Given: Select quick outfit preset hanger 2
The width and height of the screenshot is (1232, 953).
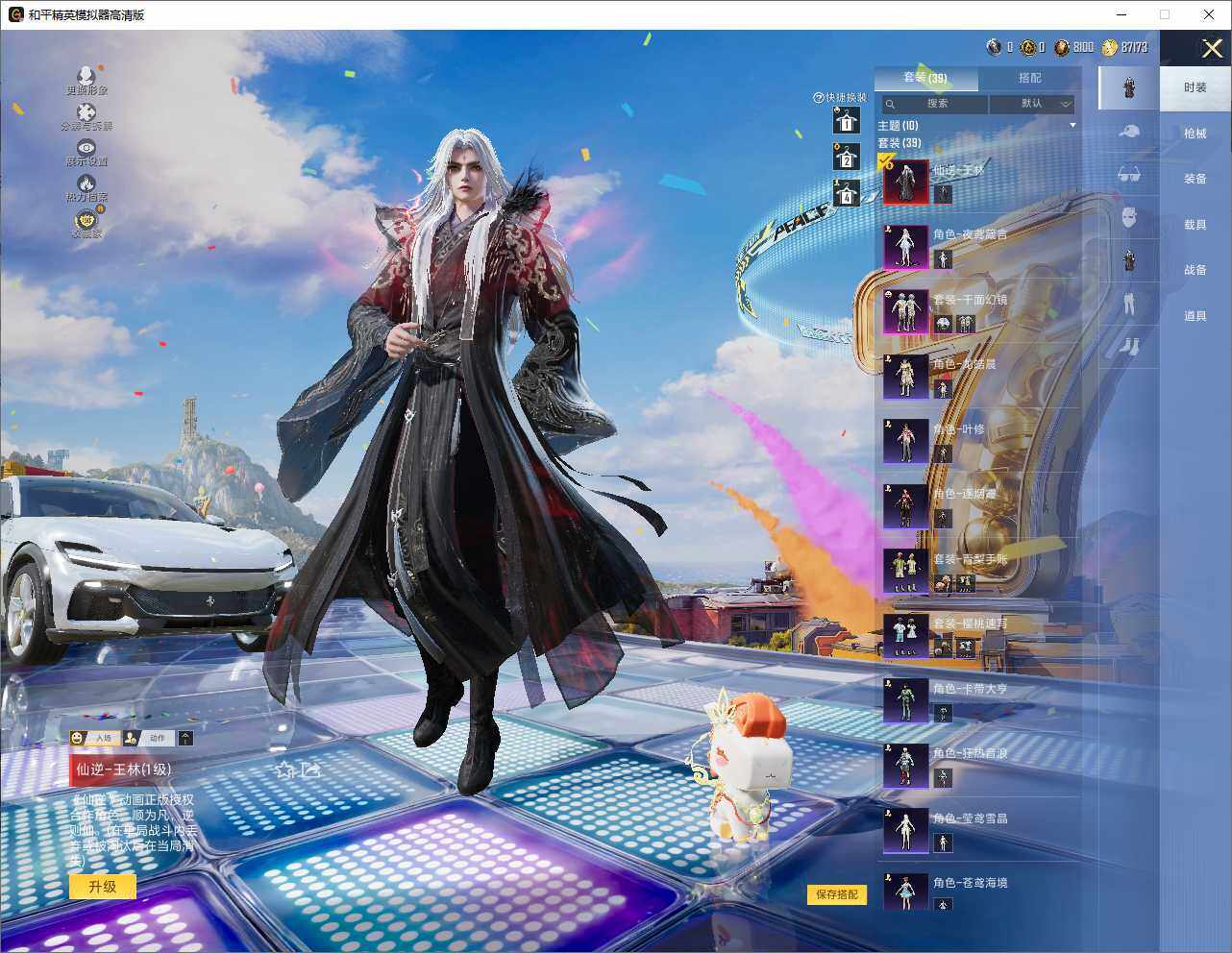Looking at the screenshot, I should pos(846,157).
